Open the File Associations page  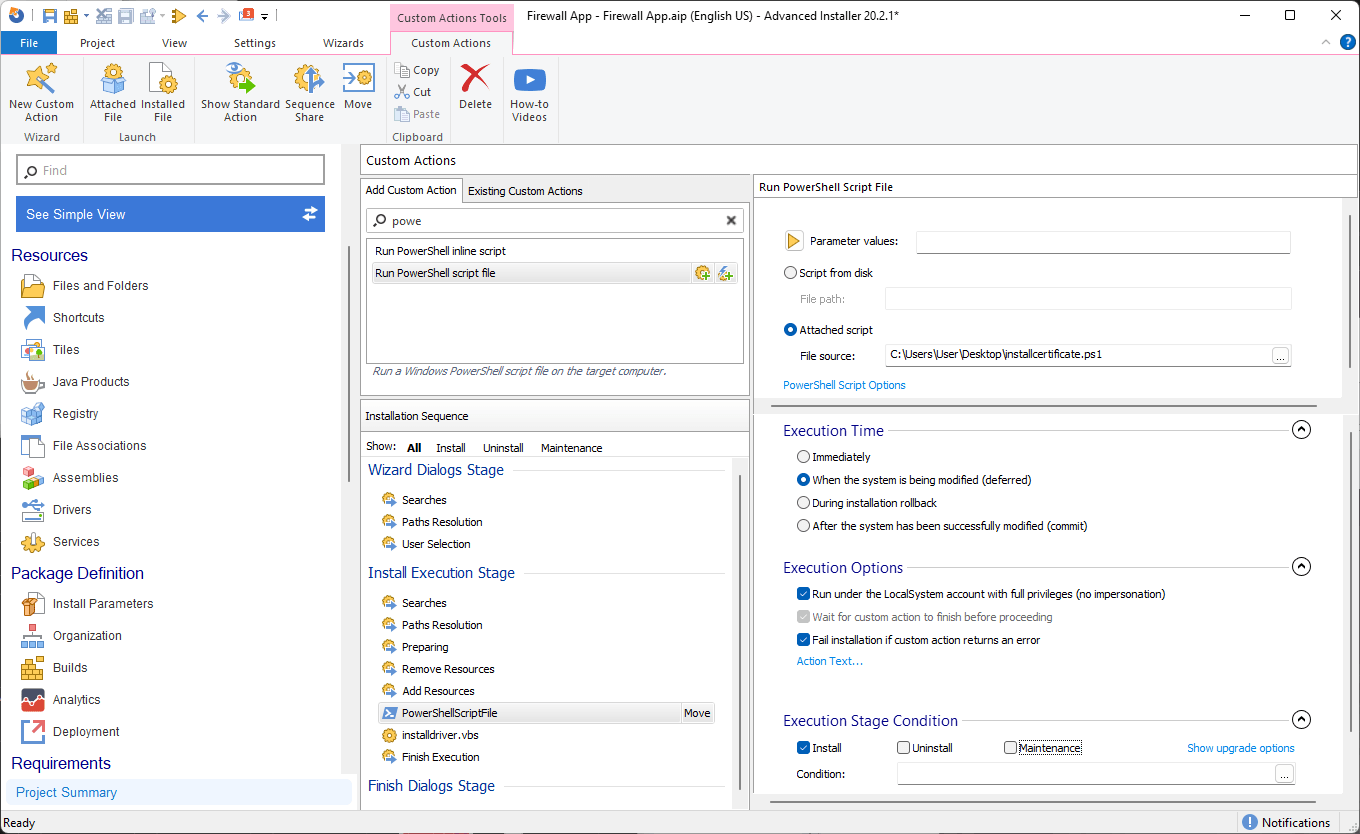tap(99, 446)
